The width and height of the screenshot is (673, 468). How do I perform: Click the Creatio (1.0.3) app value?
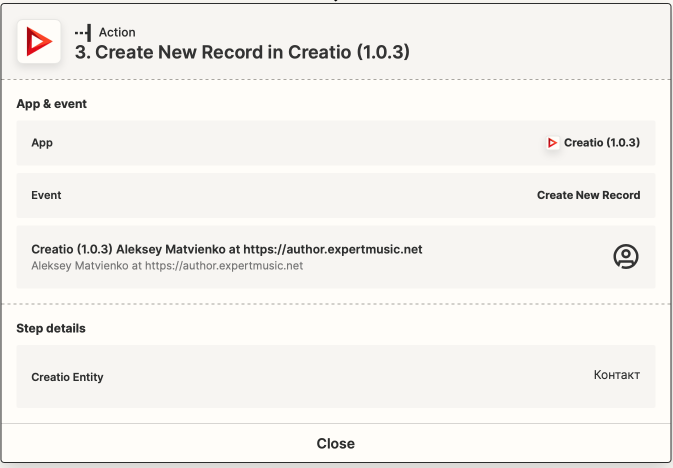[x=601, y=143]
